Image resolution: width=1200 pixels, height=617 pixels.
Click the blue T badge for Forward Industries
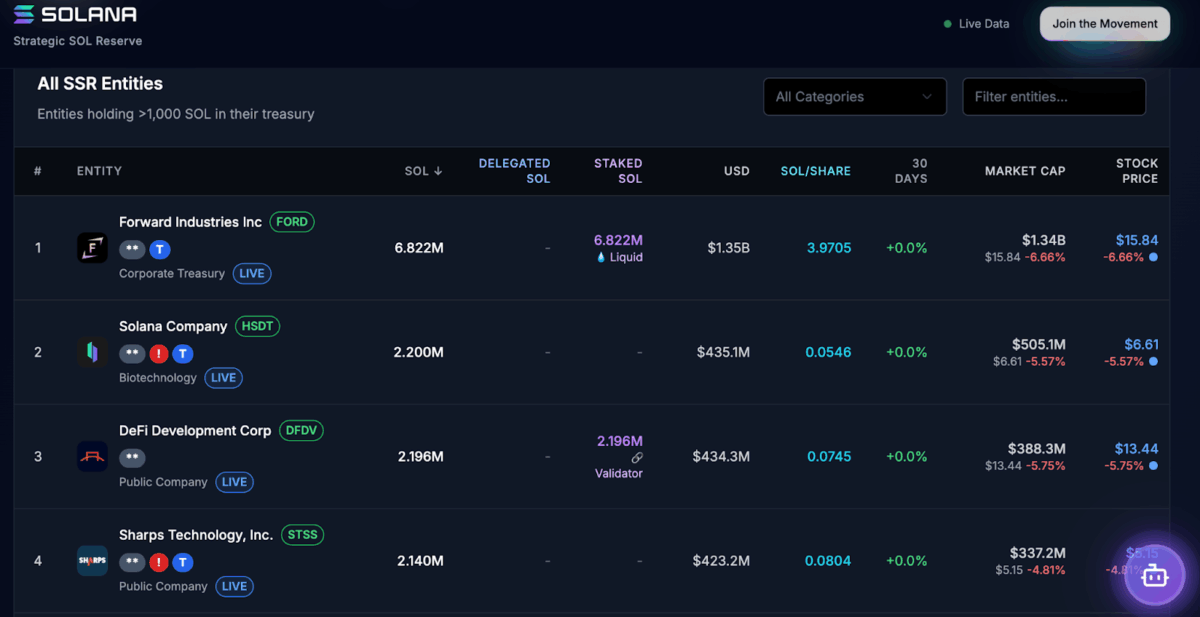[x=160, y=249]
